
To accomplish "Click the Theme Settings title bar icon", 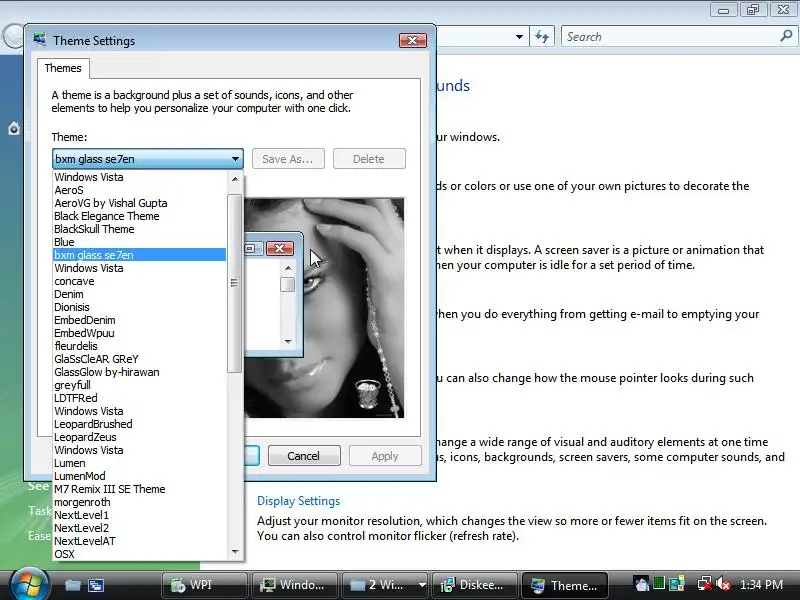I will point(40,40).
